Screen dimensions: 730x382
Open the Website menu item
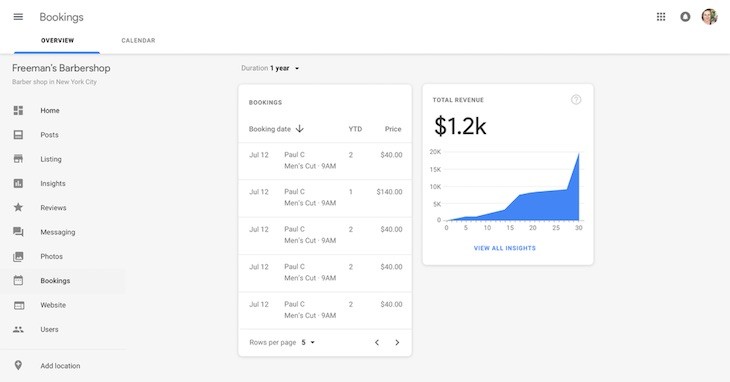pyautogui.click(x=53, y=305)
